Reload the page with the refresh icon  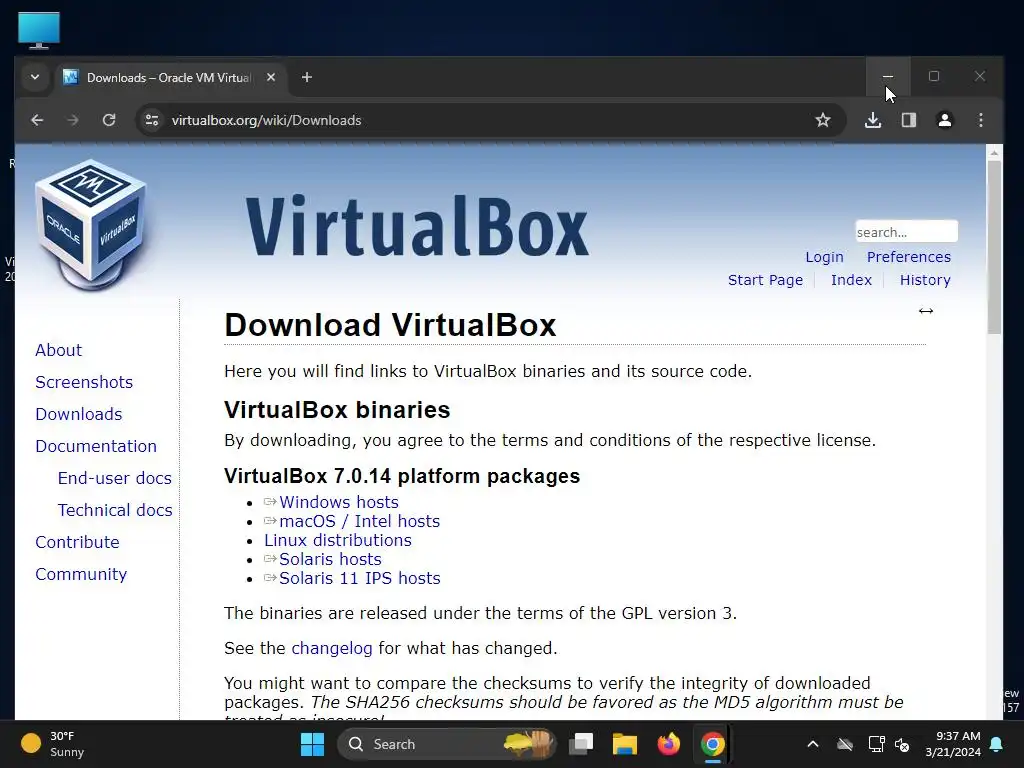109,120
